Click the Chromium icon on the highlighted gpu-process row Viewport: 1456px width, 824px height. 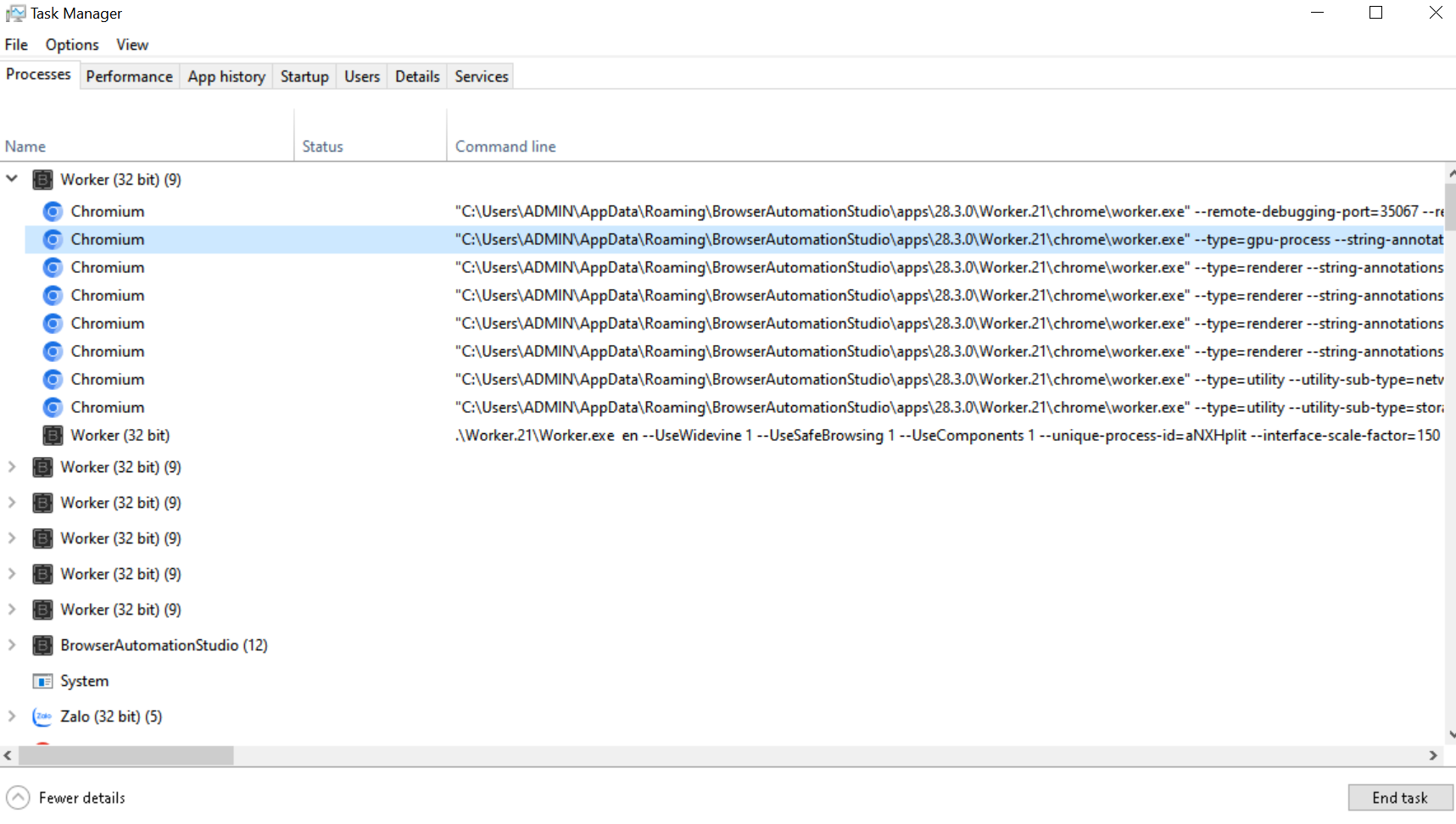pyautogui.click(x=53, y=240)
